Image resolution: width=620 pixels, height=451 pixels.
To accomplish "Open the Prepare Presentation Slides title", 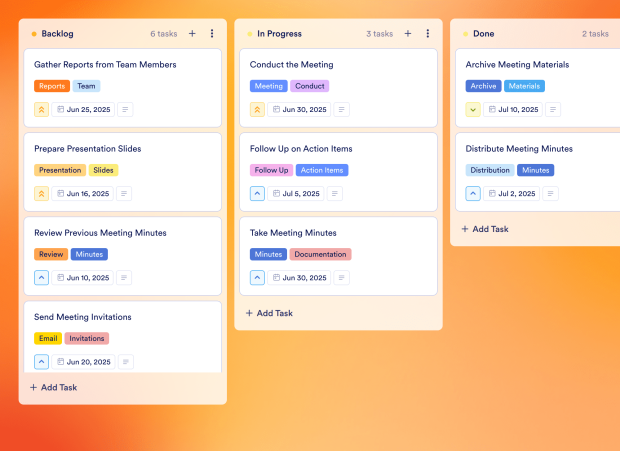I will (88, 149).
